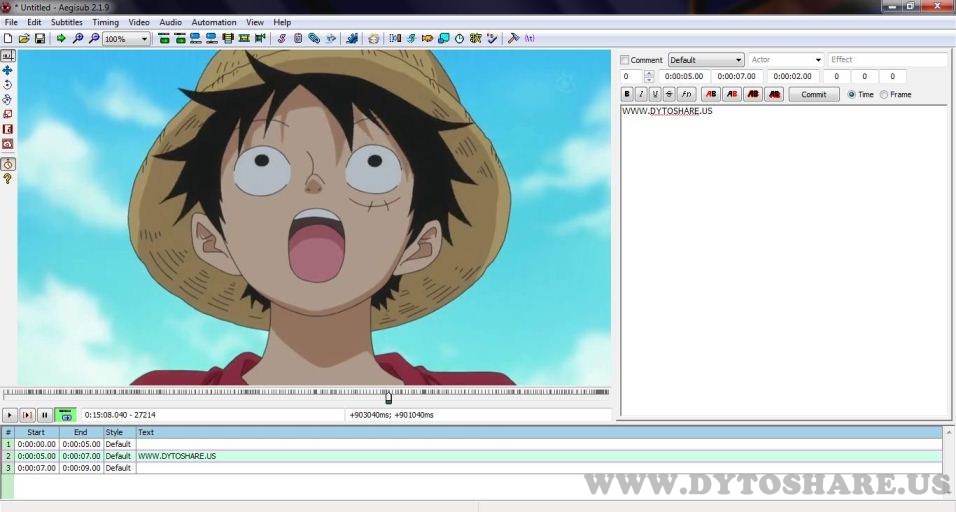Select the rotate on Z axis tool
956x512 pixels.
pyautogui.click(x=8, y=85)
